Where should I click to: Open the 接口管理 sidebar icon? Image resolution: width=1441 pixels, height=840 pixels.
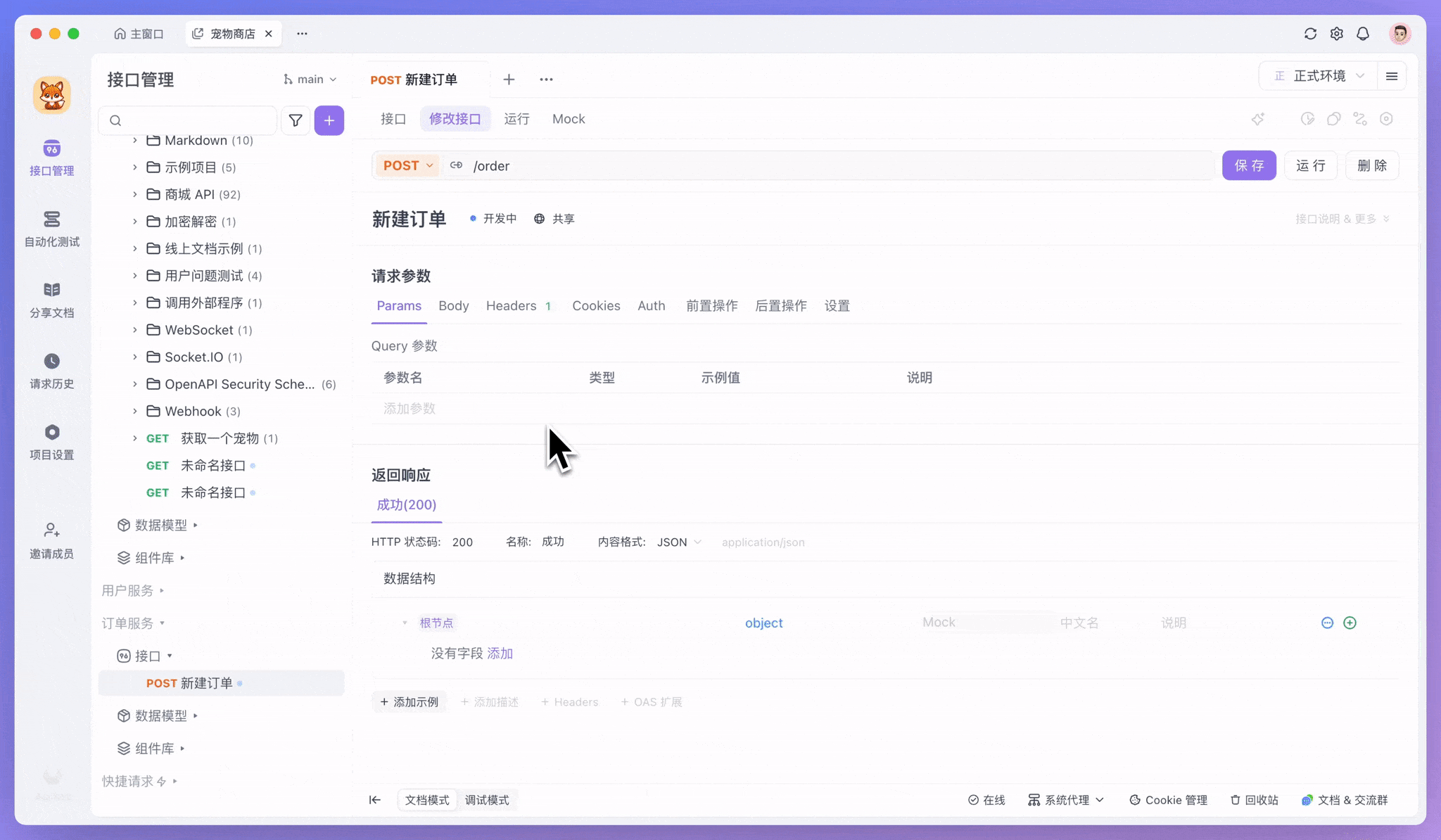click(51, 158)
